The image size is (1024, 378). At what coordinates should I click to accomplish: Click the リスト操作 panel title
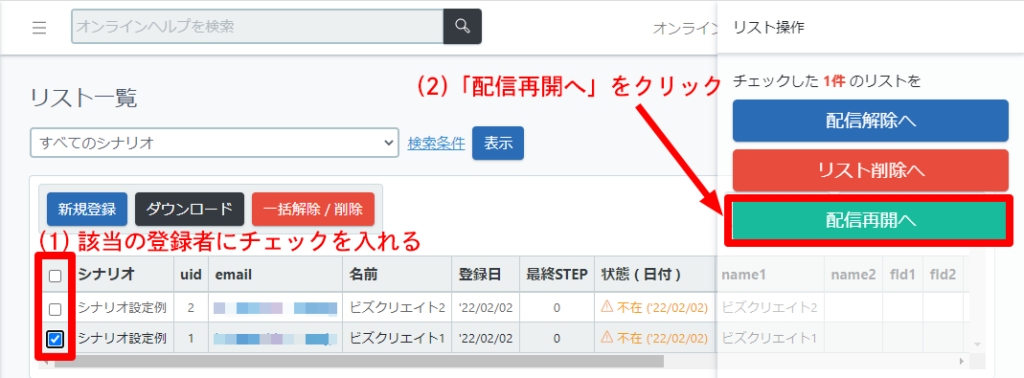768,27
